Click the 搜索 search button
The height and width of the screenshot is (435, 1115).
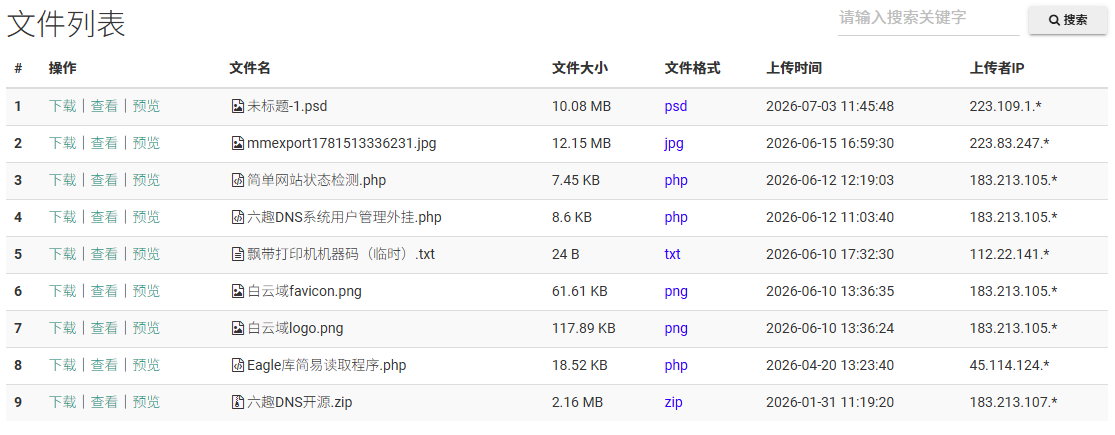(1067, 20)
